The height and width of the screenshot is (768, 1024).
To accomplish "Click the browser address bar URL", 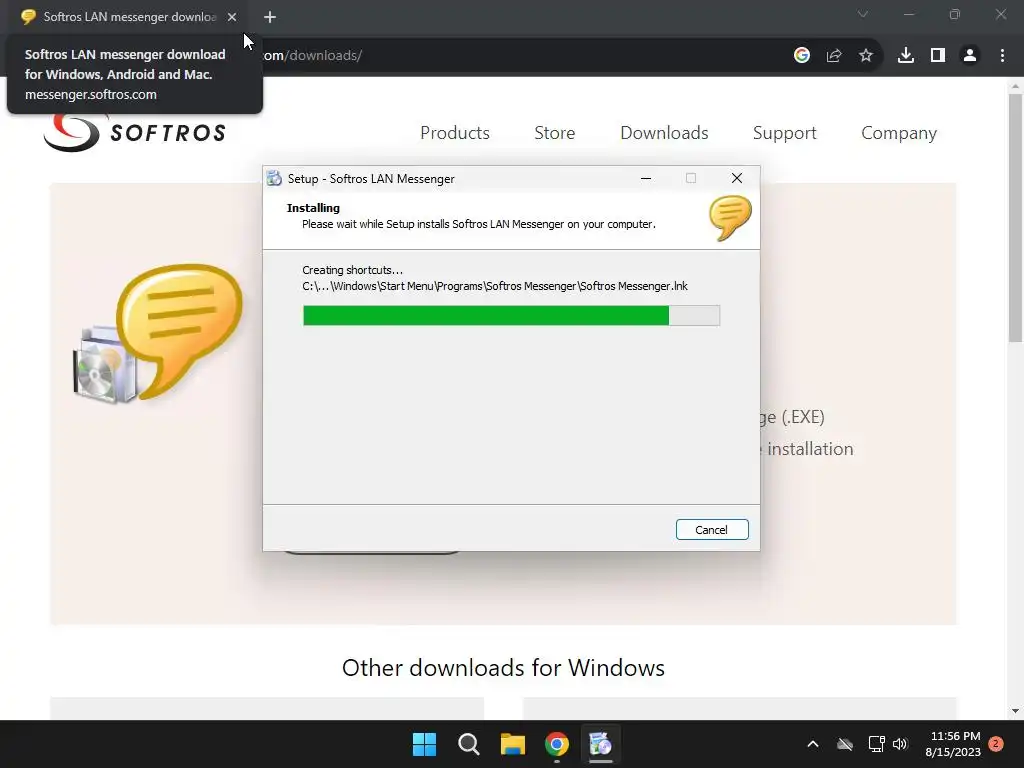I will (x=312, y=56).
